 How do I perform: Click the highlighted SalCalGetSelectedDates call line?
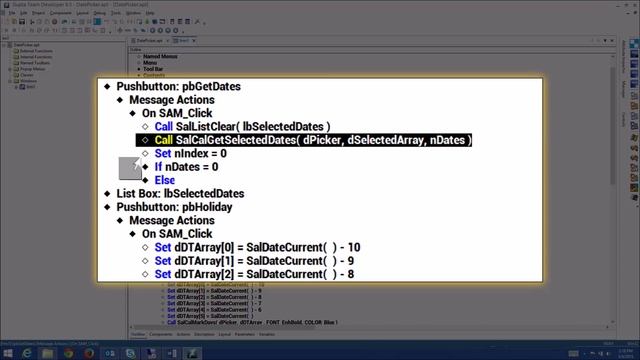304,140
